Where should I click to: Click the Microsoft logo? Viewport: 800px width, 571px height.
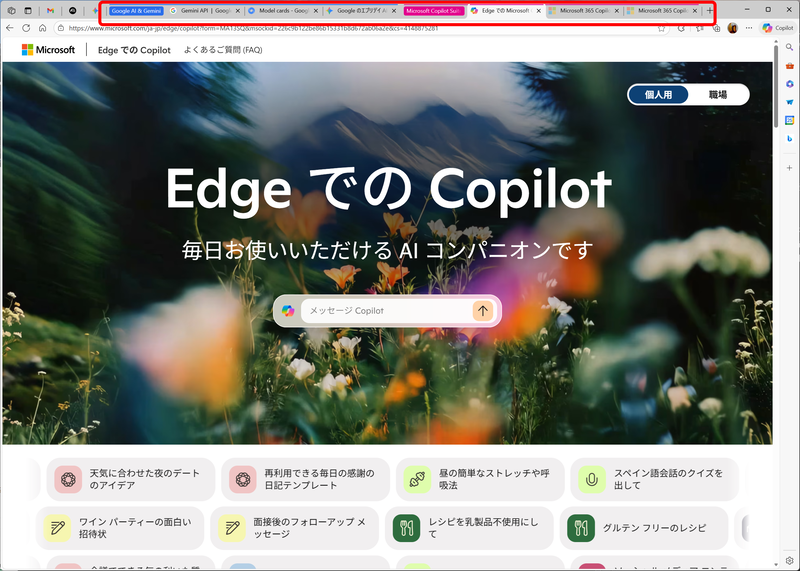tap(48, 49)
